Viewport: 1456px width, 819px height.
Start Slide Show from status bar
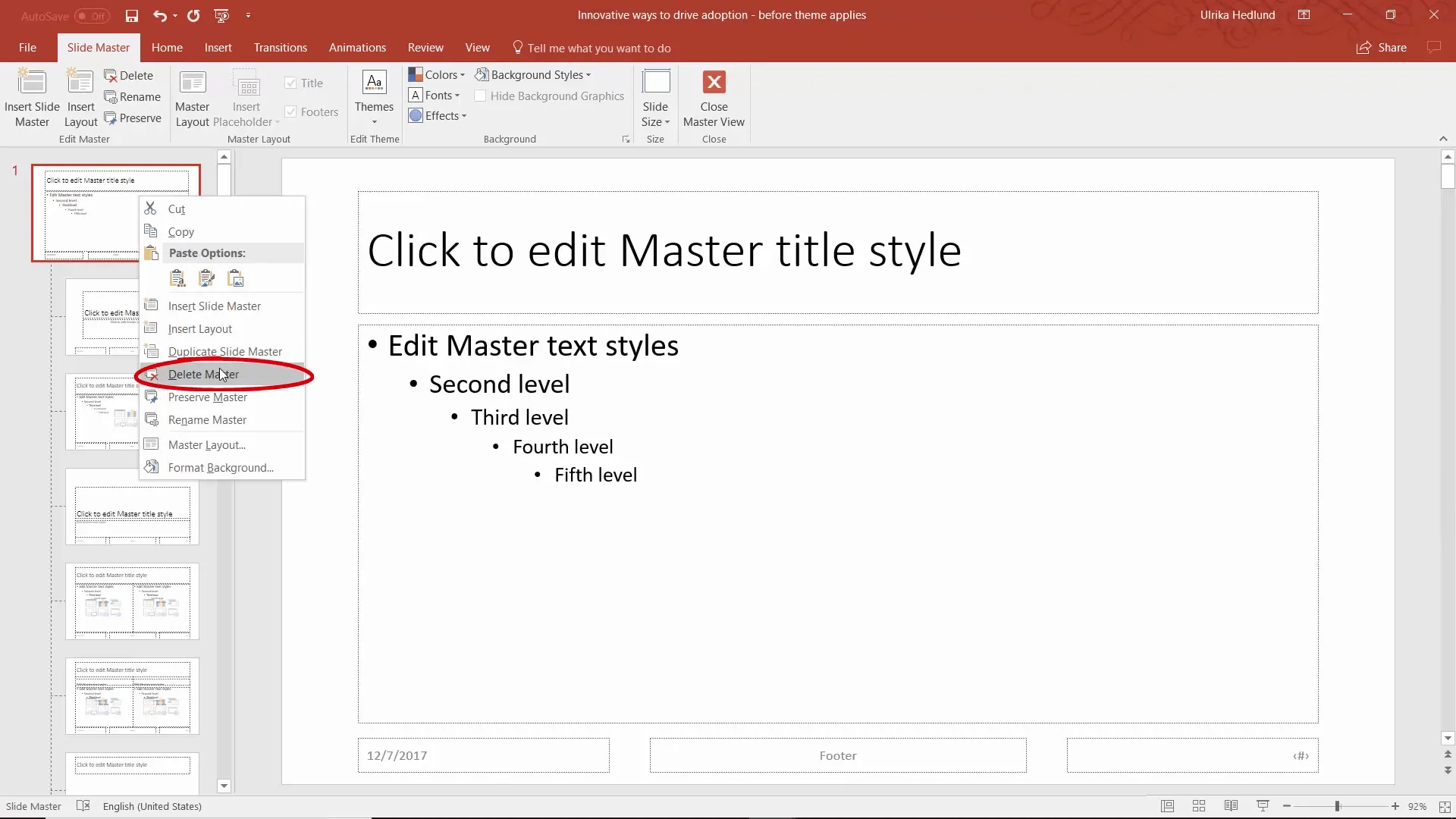coord(1263,806)
